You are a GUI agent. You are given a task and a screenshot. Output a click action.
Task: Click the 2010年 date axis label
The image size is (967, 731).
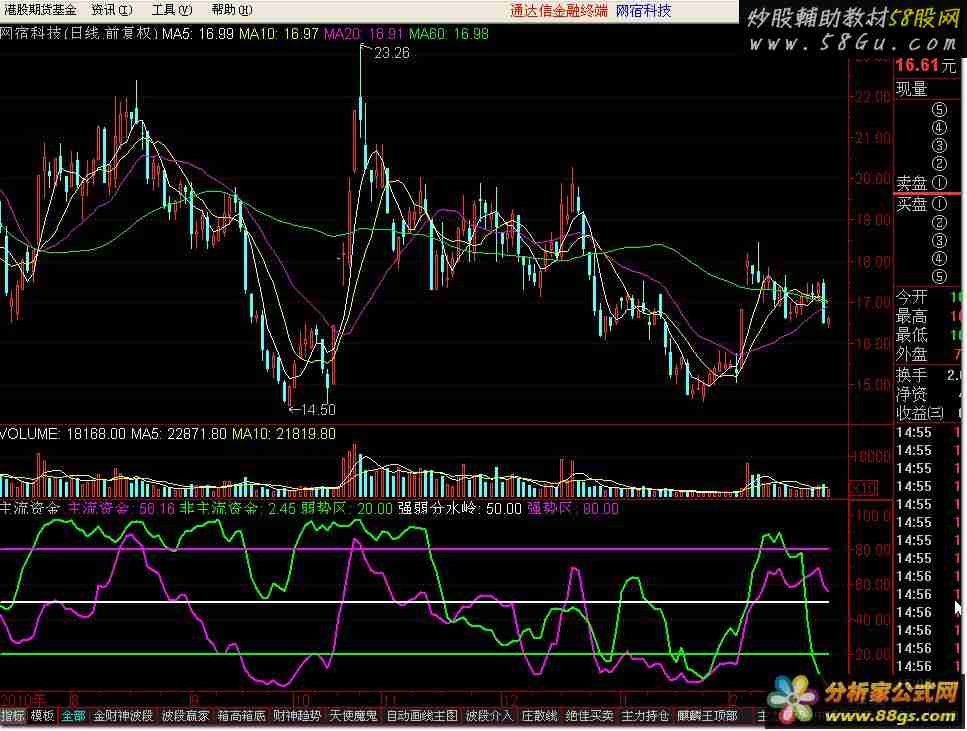[x=23, y=701]
